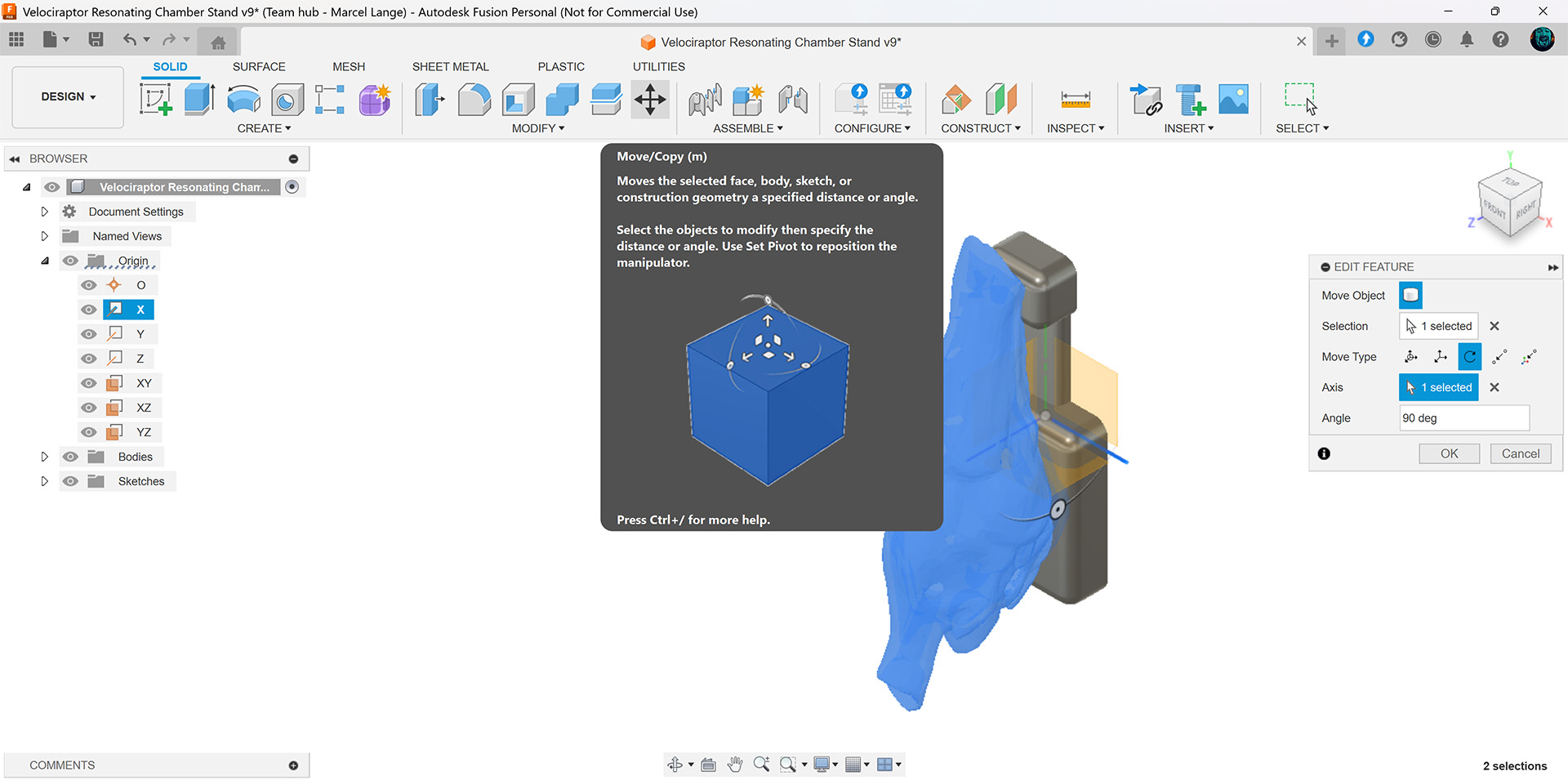Open the notifications bell
Viewport: 1568px width, 781px height.
[1467, 39]
